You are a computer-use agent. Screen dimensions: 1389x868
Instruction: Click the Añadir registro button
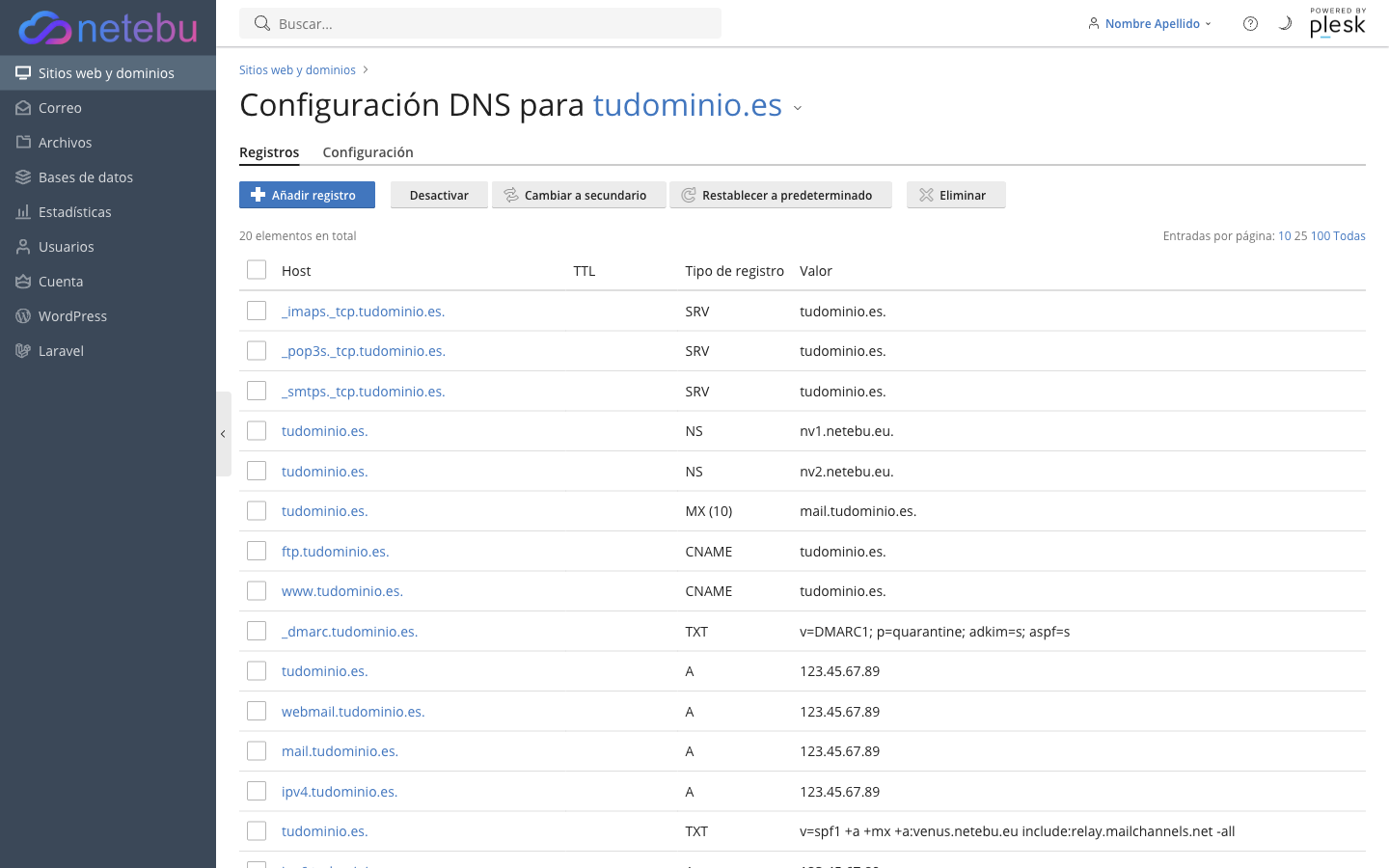point(307,195)
